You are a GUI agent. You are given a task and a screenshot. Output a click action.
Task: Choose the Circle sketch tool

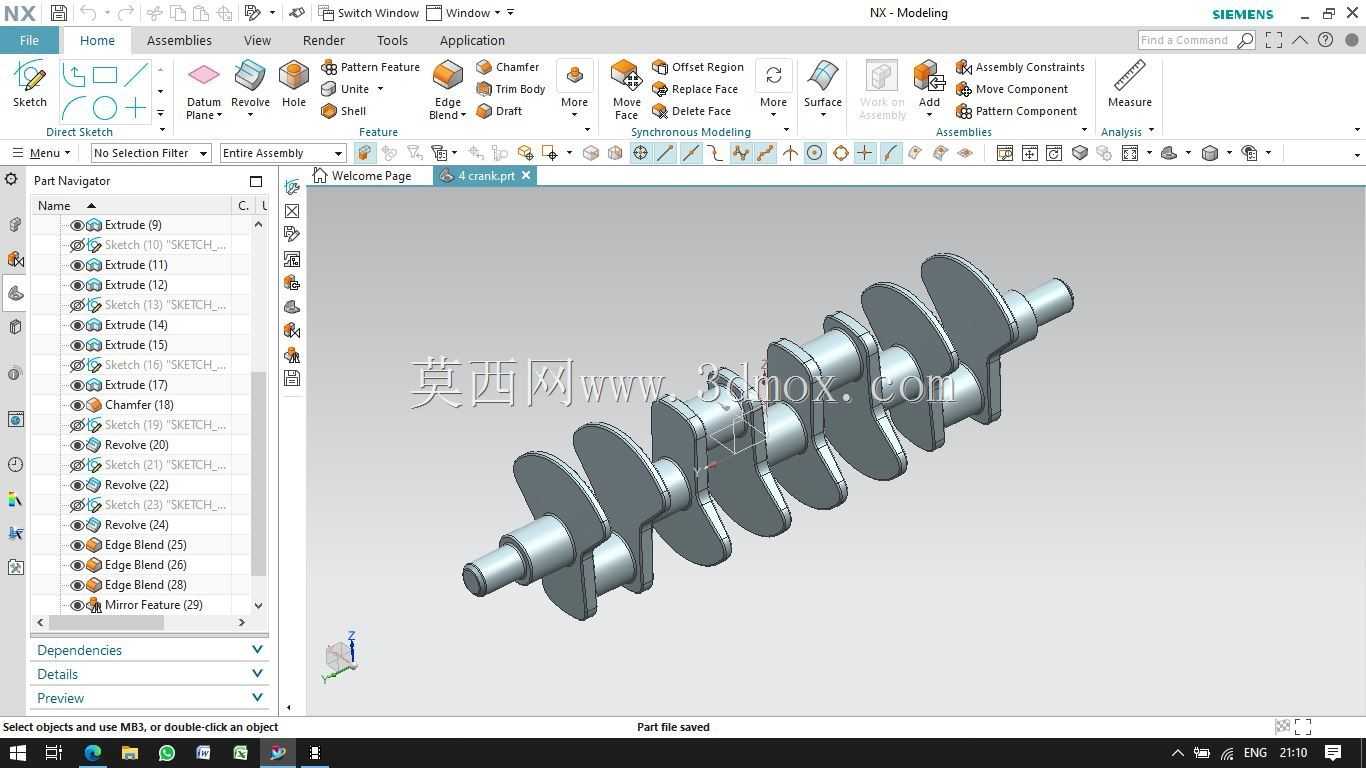(105, 107)
